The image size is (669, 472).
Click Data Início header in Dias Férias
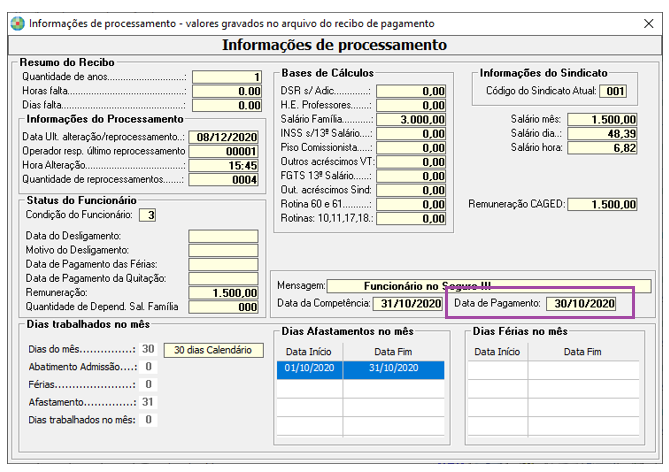point(497,352)
